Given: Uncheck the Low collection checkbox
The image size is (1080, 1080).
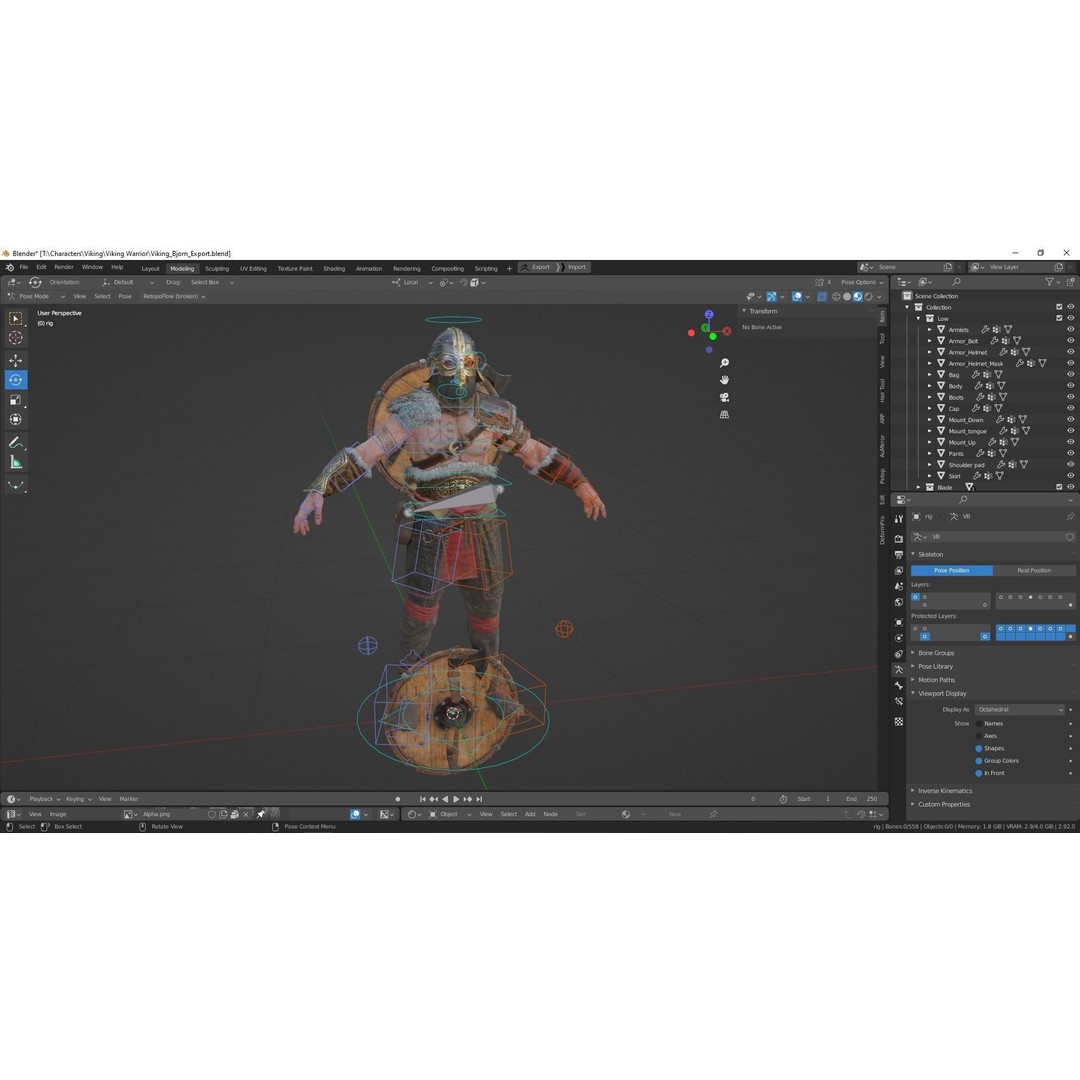Looking at the screenshot, I should click(1059, 318).
